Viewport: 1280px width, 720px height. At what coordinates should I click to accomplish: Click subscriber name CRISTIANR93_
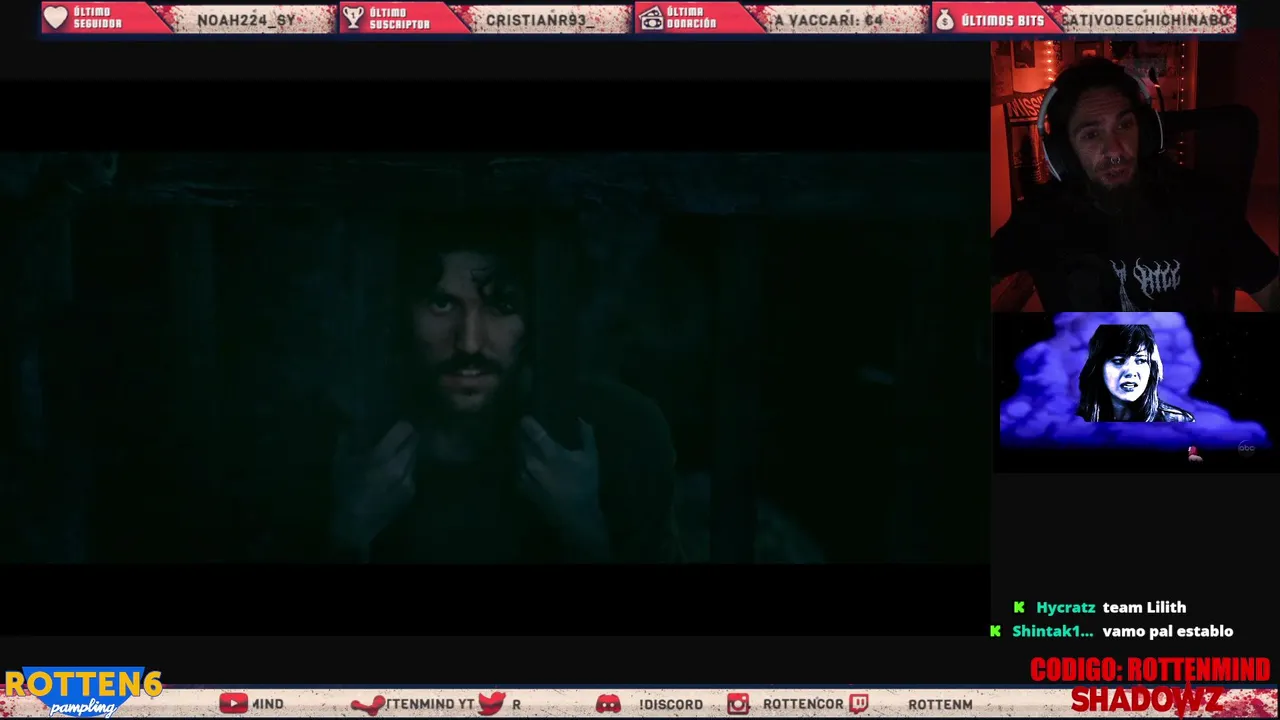pos(539,20)
